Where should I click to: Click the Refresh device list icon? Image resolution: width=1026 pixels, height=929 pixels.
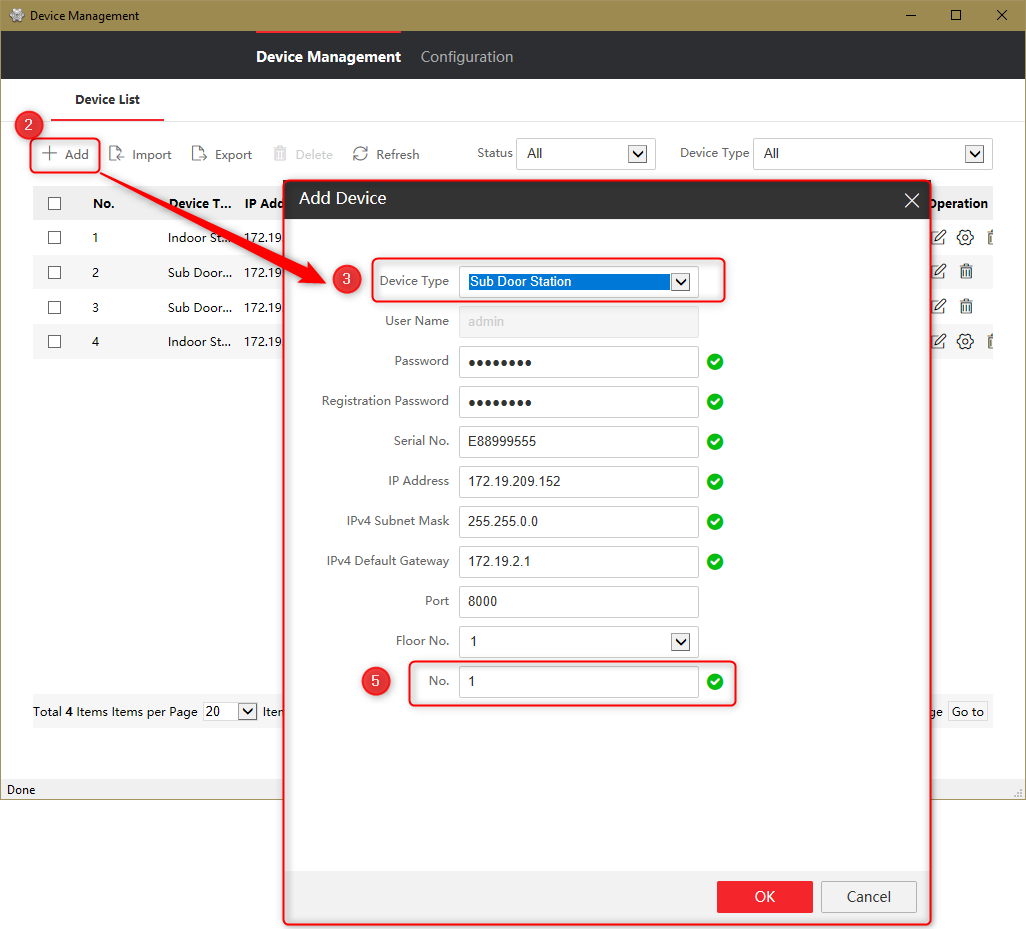coord(361,153)
